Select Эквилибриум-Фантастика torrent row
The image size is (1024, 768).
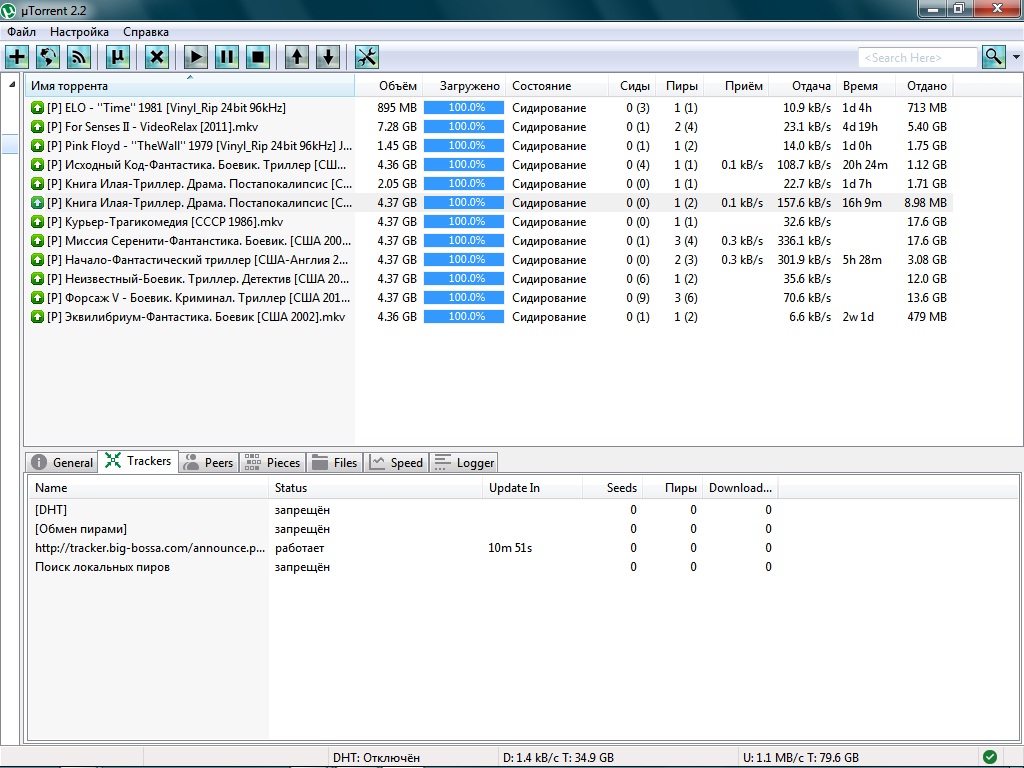(x=490, y=316)
